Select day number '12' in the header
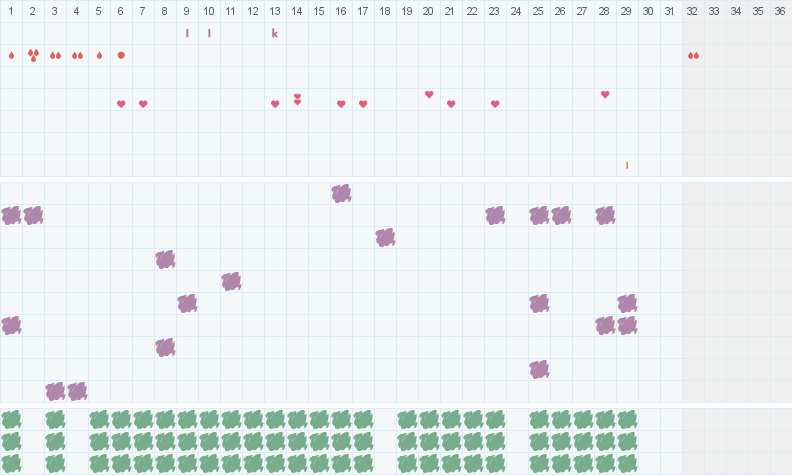Viewport: 792px width, 475px height. (x=253, y=11)
